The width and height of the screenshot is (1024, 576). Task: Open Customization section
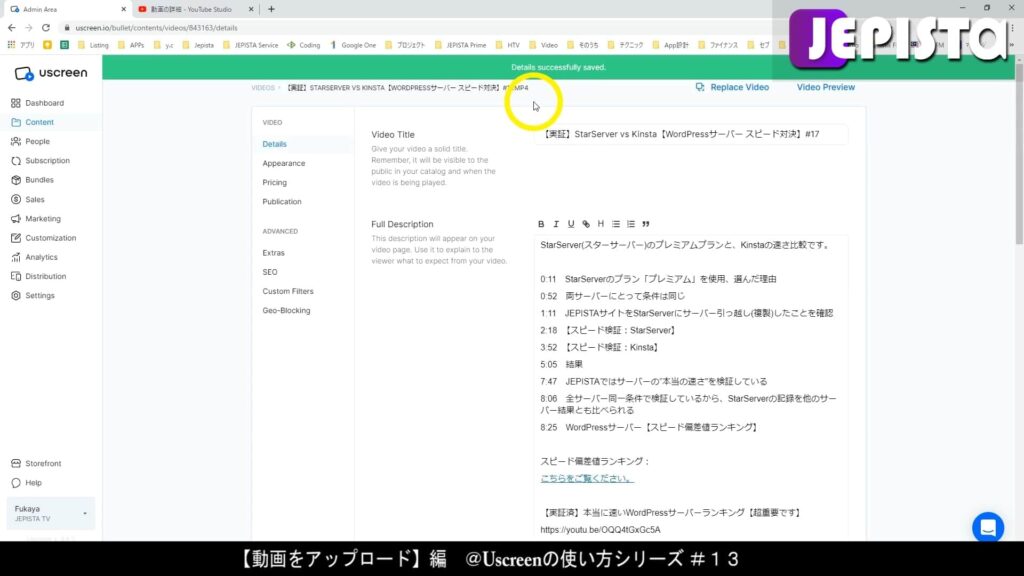click(x=44, y=238)
